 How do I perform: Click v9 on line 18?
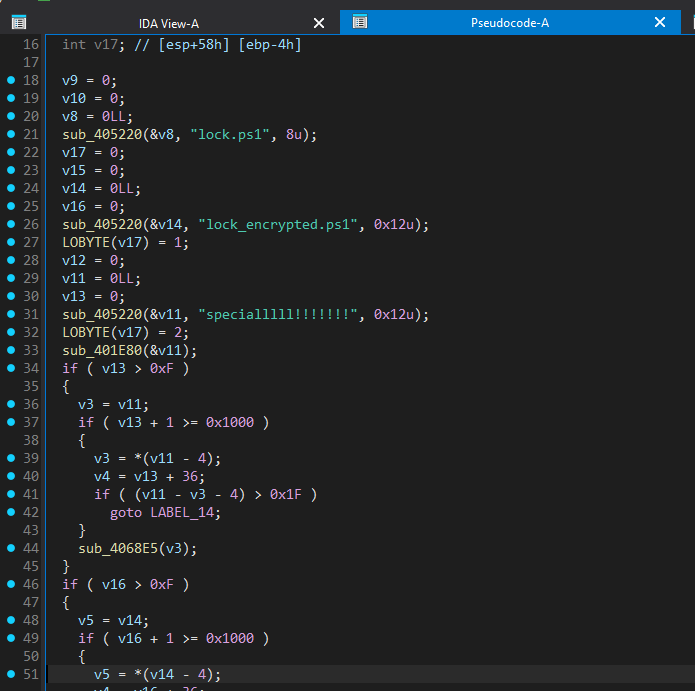[70, 80]
